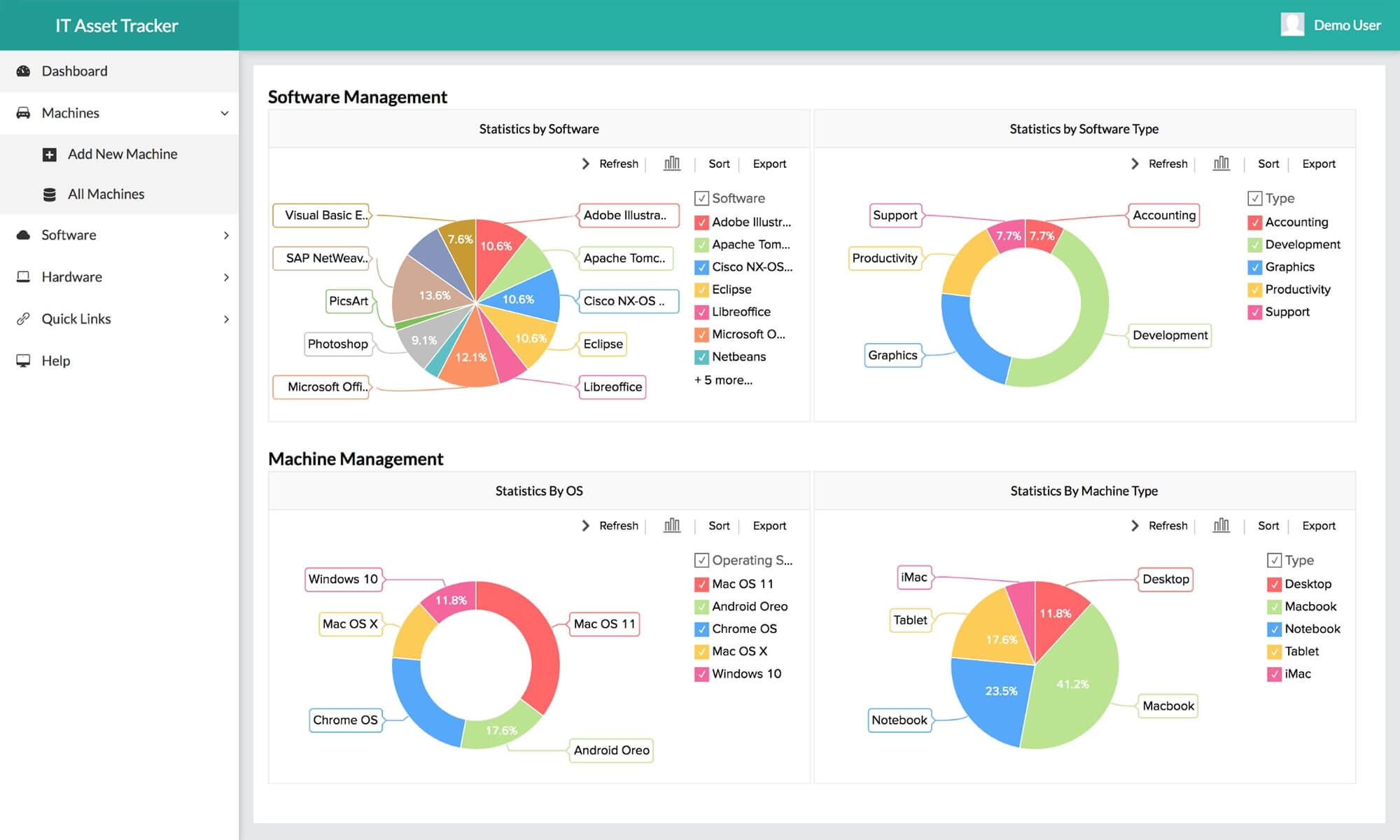Open the Help sidebar item
This screenshot has height=840, width=1400.
(56, 361)
